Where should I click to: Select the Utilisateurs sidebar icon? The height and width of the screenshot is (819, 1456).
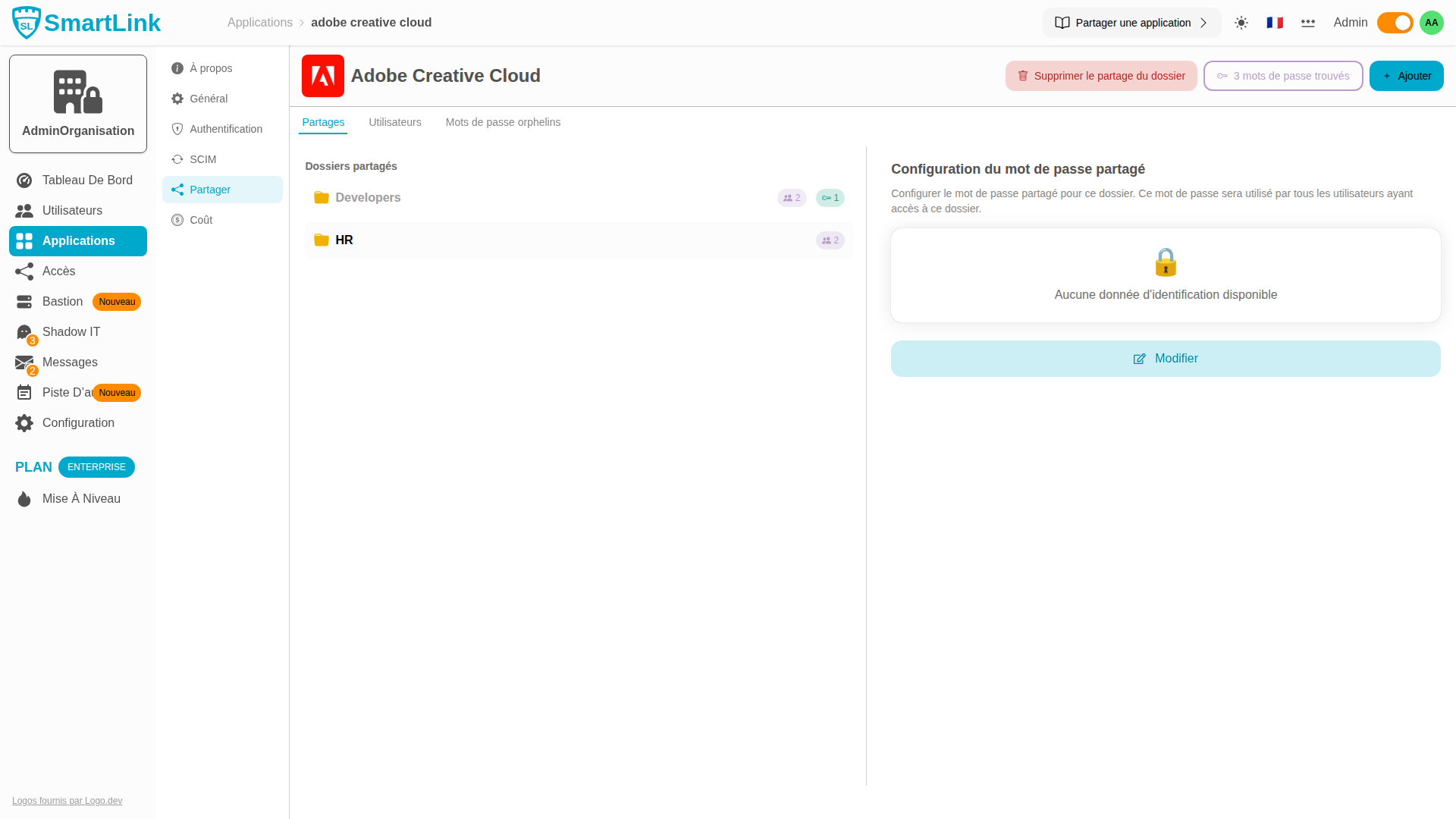pos(72,210)
